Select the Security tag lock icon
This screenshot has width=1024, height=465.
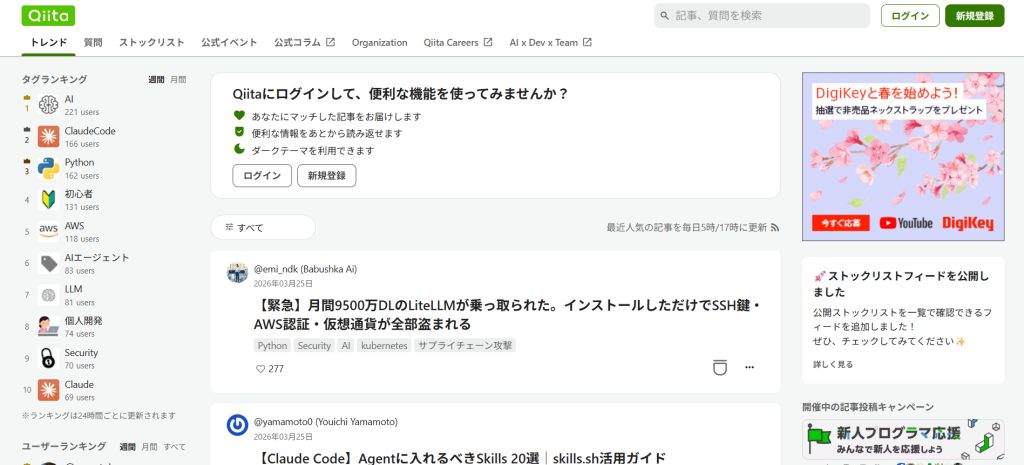[x=48, y=359]
